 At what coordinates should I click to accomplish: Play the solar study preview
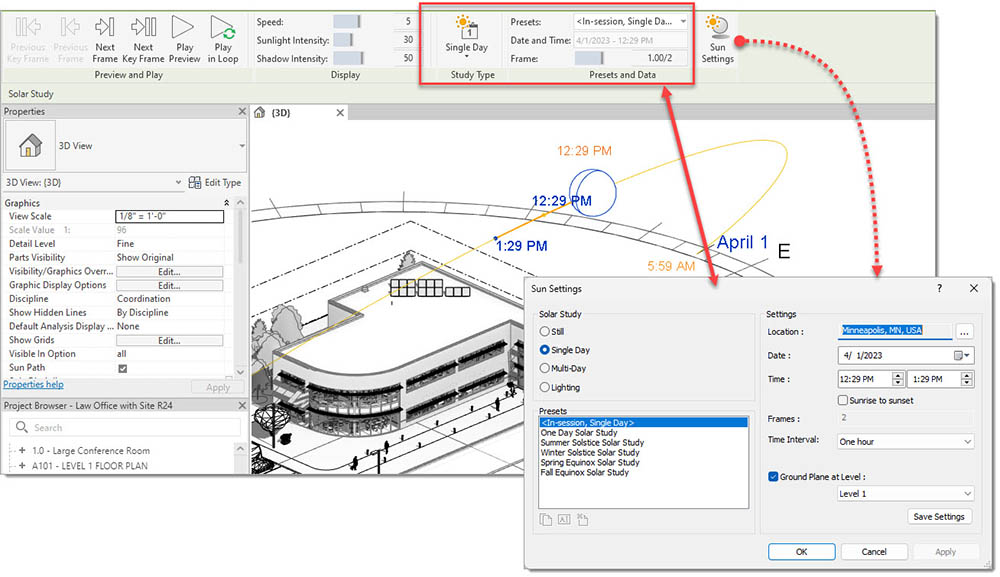pos(184,39)
